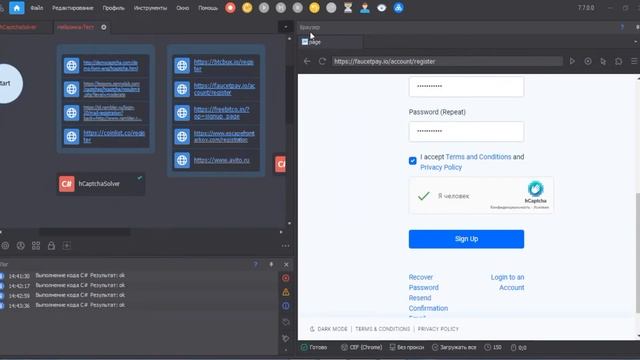Uncheck the accept Terms and Conditions checkbox
The image size is (640, 360).
point(413,161)
